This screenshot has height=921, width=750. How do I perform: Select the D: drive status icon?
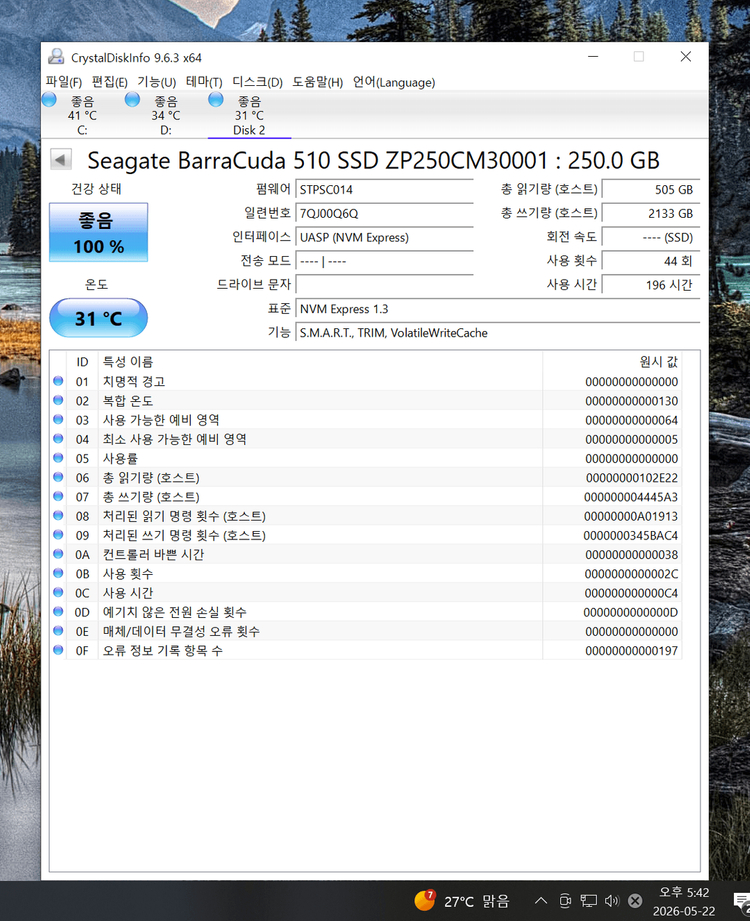(133, 100)
